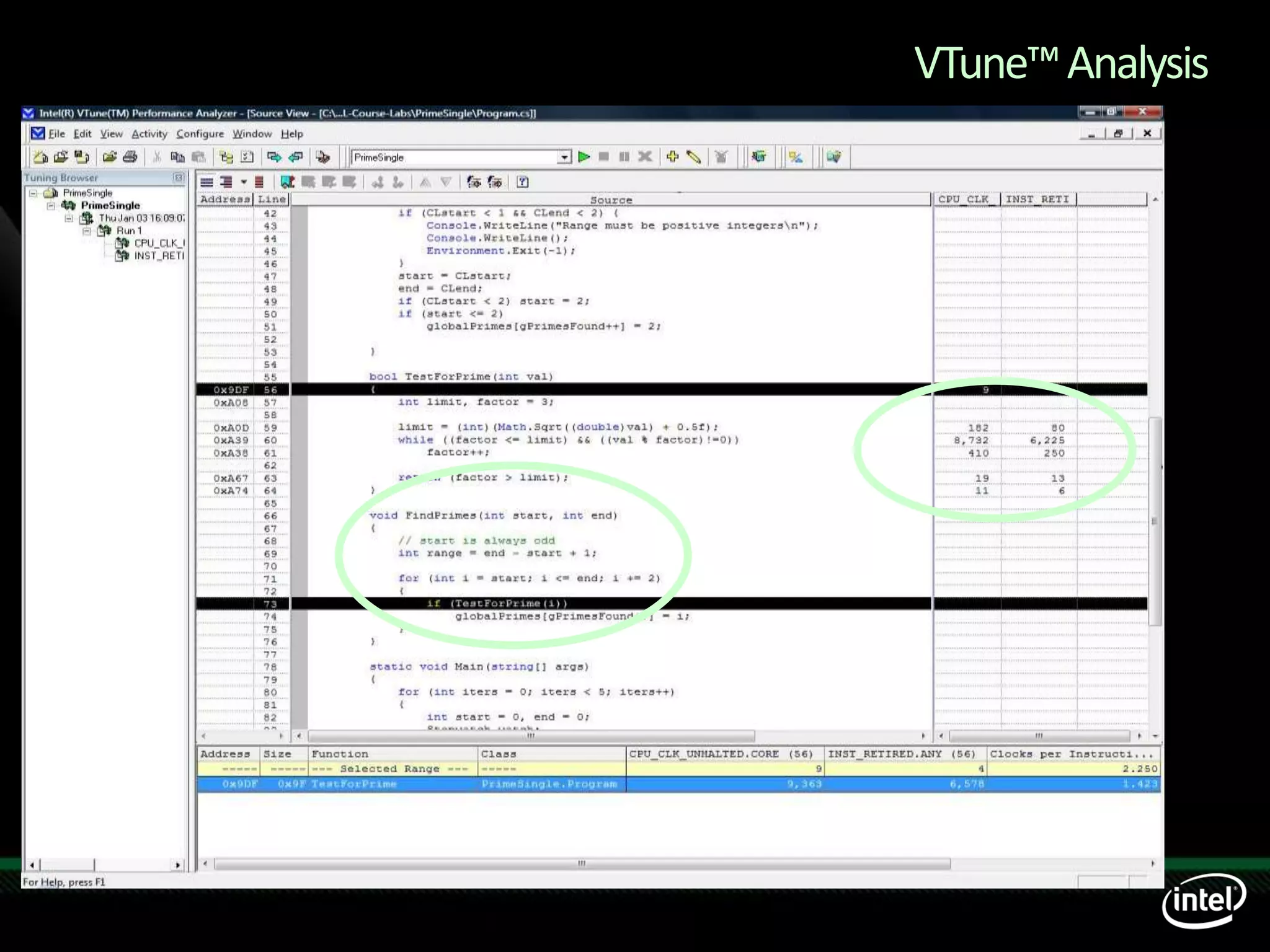Click the source view help question icon
The image size is (1270, 952).
tap(523, 182)
